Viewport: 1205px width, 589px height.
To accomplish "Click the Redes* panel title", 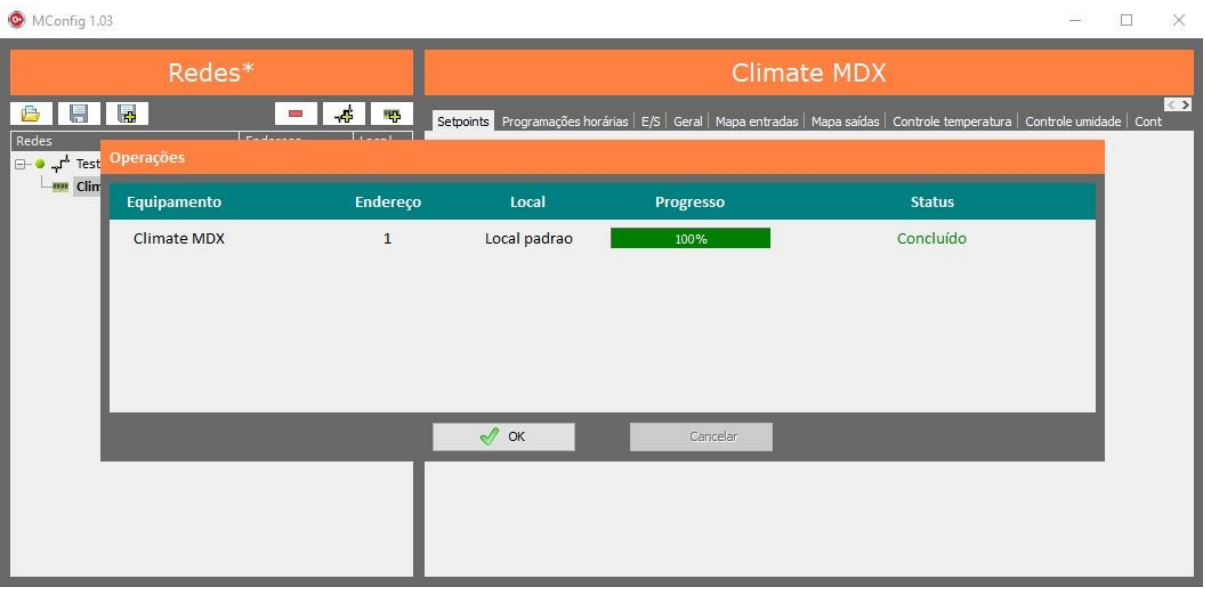I will coord(211,73).
